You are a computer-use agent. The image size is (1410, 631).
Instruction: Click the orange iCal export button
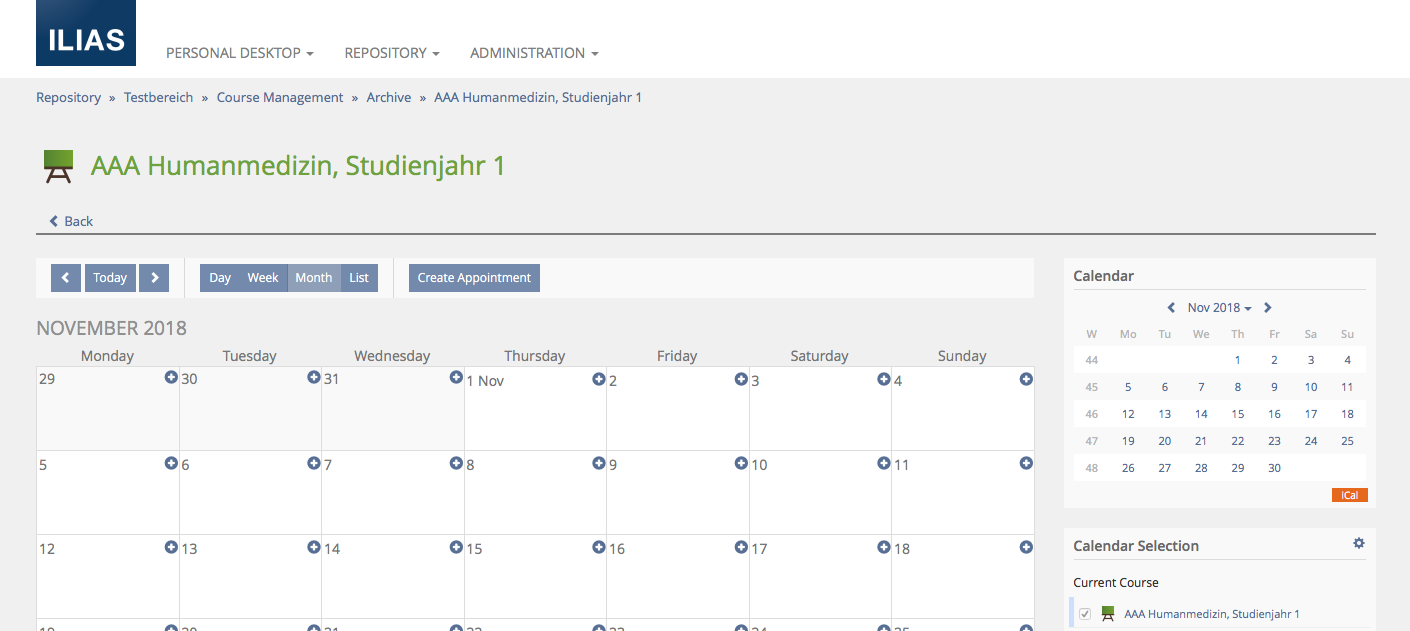[1349, 495]
